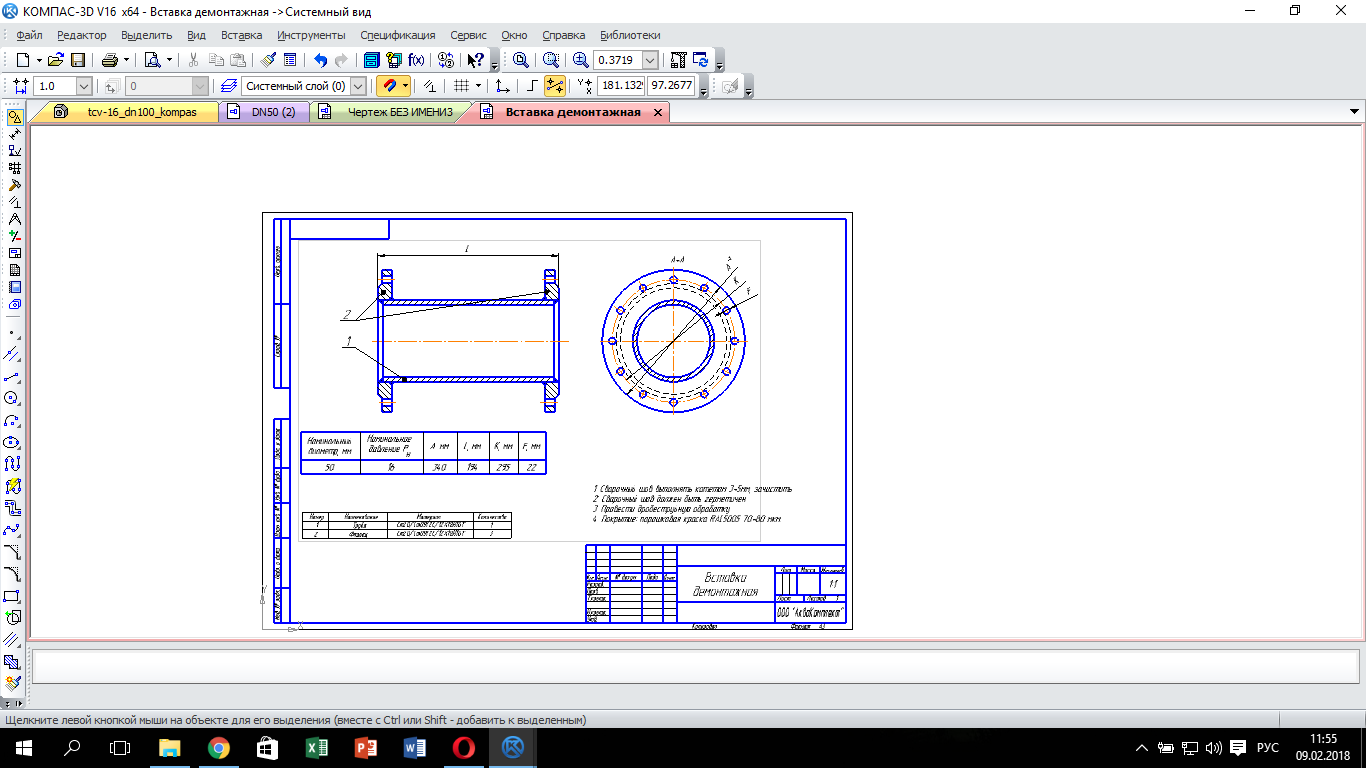Screen dimensions: 1366x768
Task: Open print preview with the magnifier-page icon
Action: click(x=153, y=60)
